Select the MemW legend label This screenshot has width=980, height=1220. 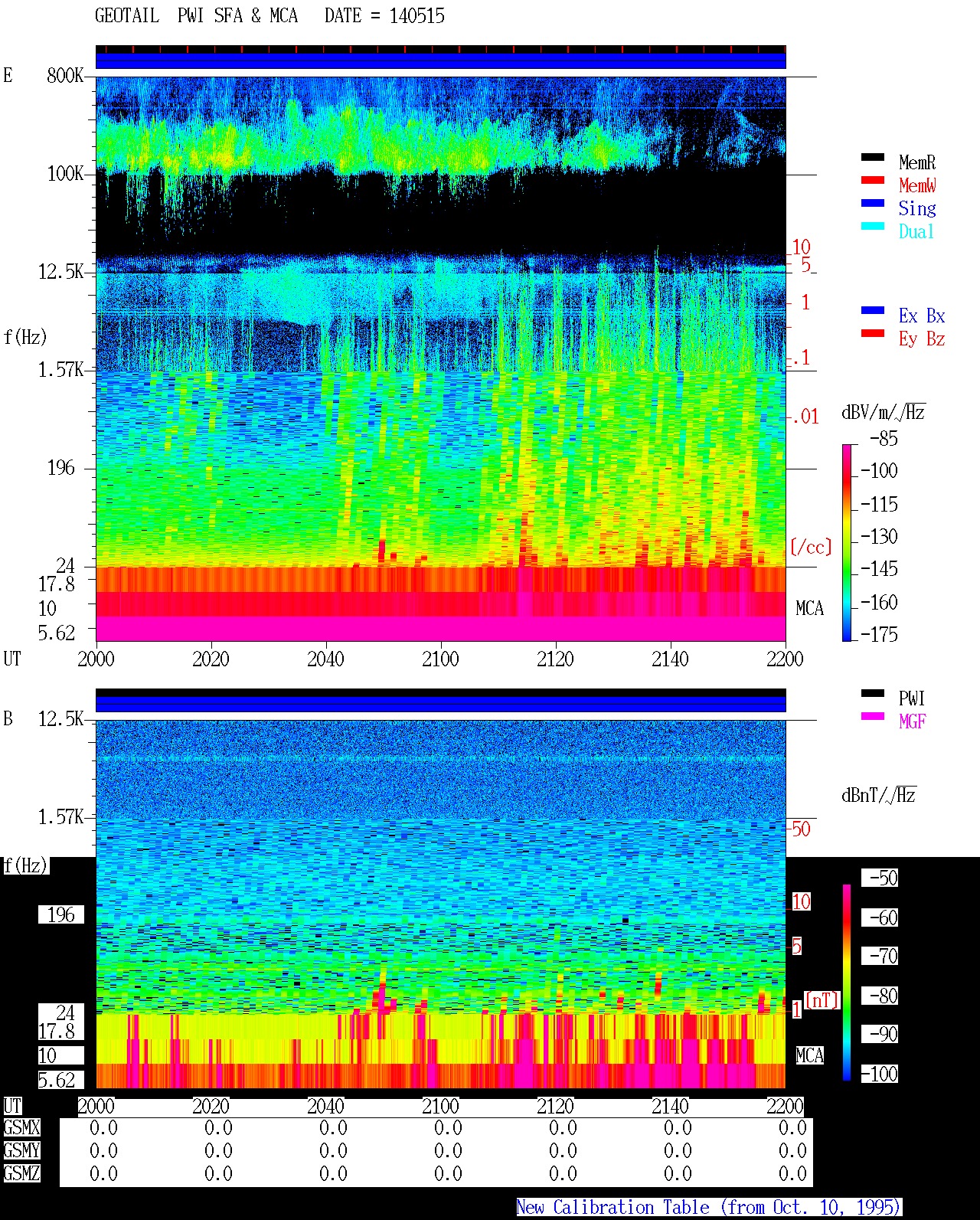pos(917,185)
